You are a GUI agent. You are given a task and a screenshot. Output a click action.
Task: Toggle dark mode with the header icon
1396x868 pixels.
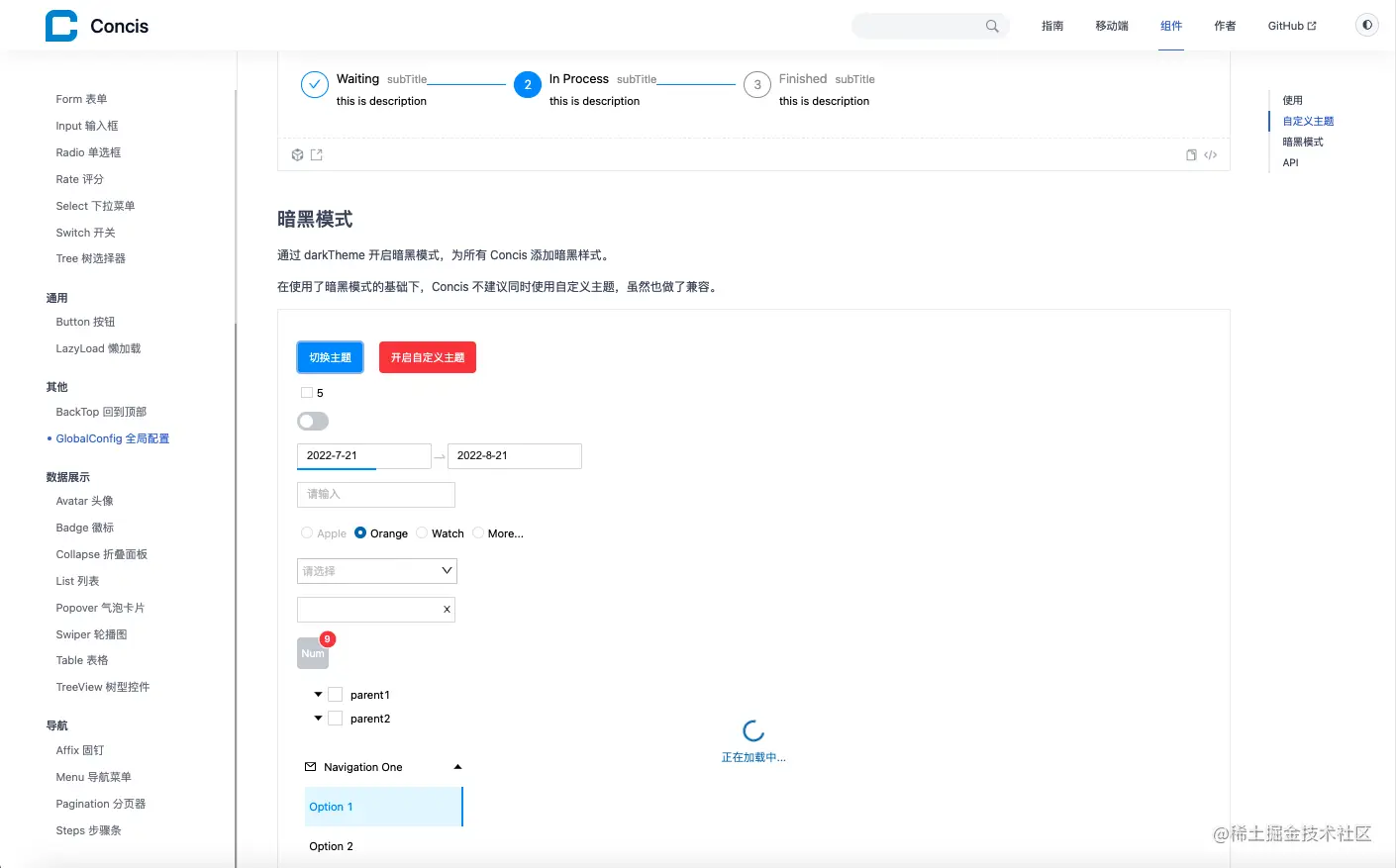click(1367, 25)
